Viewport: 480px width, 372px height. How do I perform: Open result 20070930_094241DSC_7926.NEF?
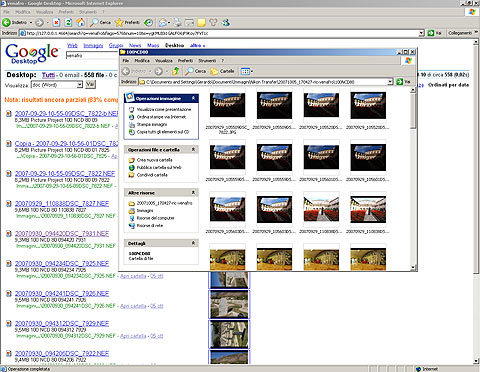62,293
